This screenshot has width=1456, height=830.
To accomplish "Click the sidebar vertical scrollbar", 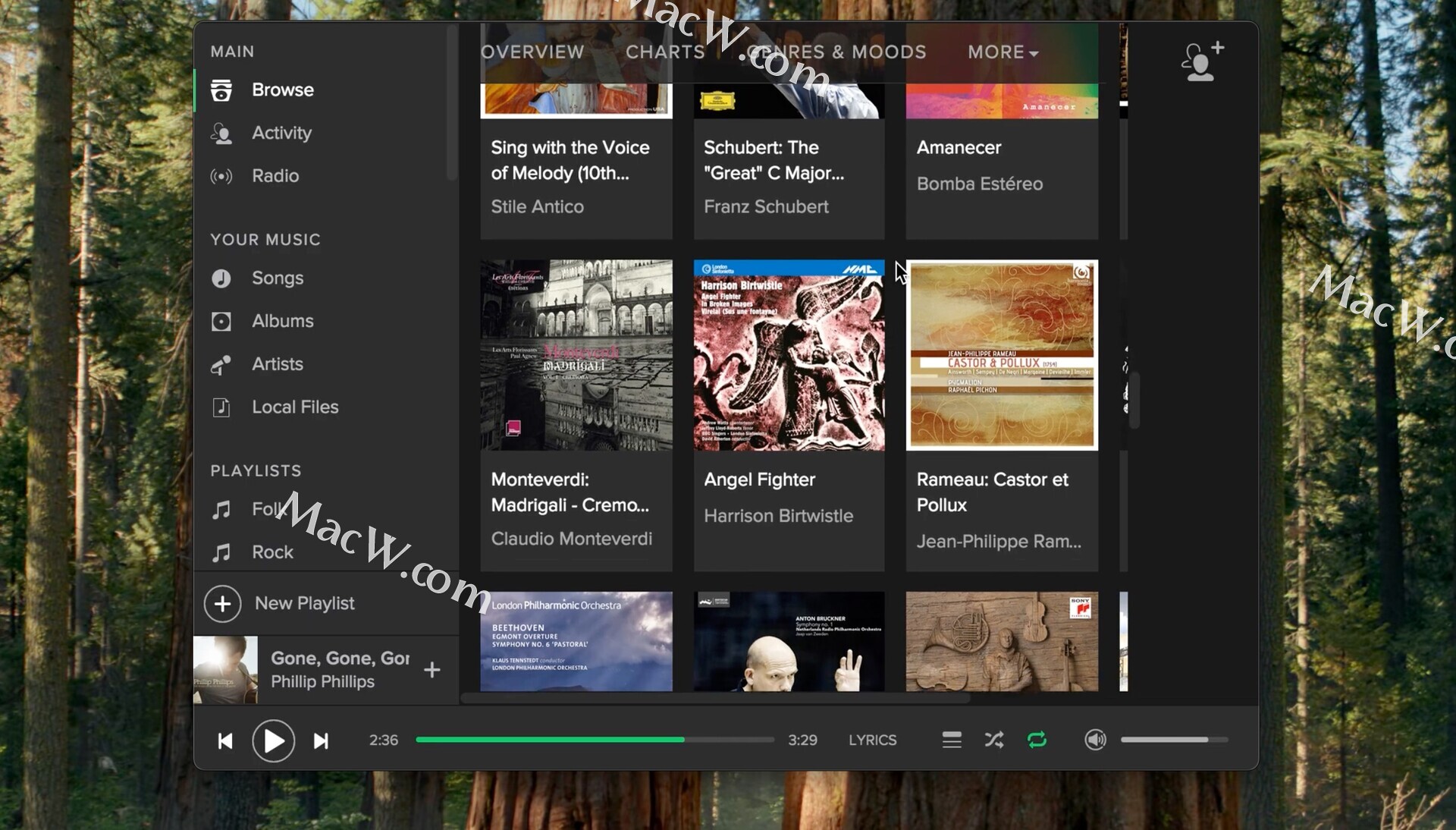I will point(452,102).
